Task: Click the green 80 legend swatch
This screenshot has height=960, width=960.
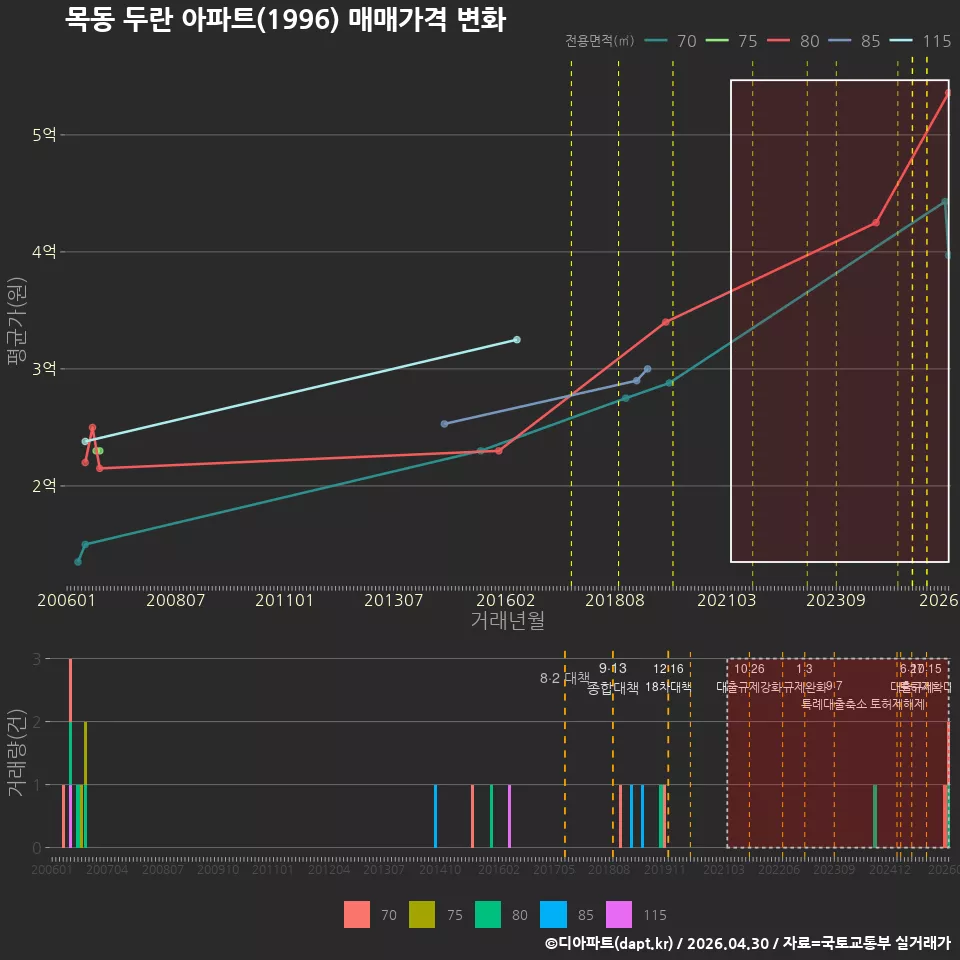Action: (487, 915)
